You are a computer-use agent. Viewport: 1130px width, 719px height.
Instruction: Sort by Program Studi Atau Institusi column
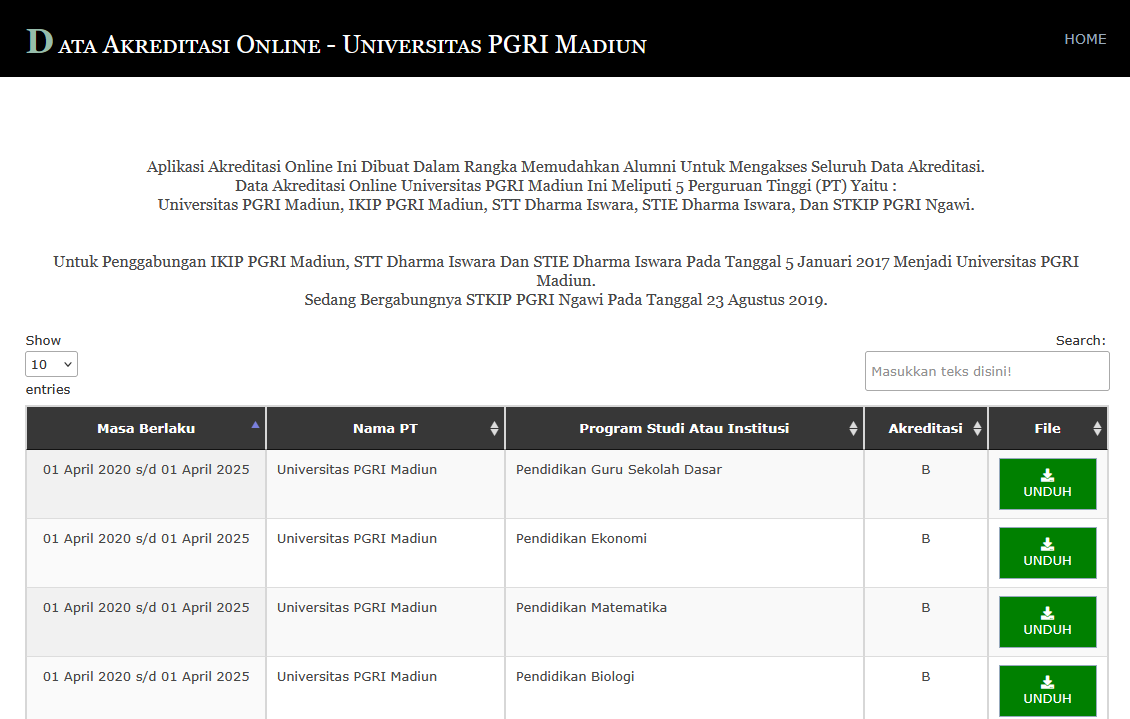point(685,429)
